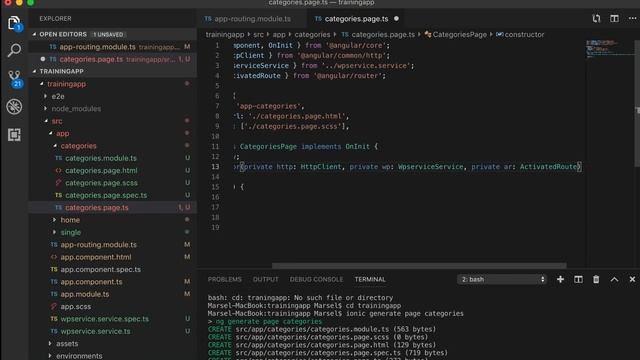Split the editor to the right
The height and width of the screenshot is (360, 640).
pyautogui.click(x=614, y=18)
